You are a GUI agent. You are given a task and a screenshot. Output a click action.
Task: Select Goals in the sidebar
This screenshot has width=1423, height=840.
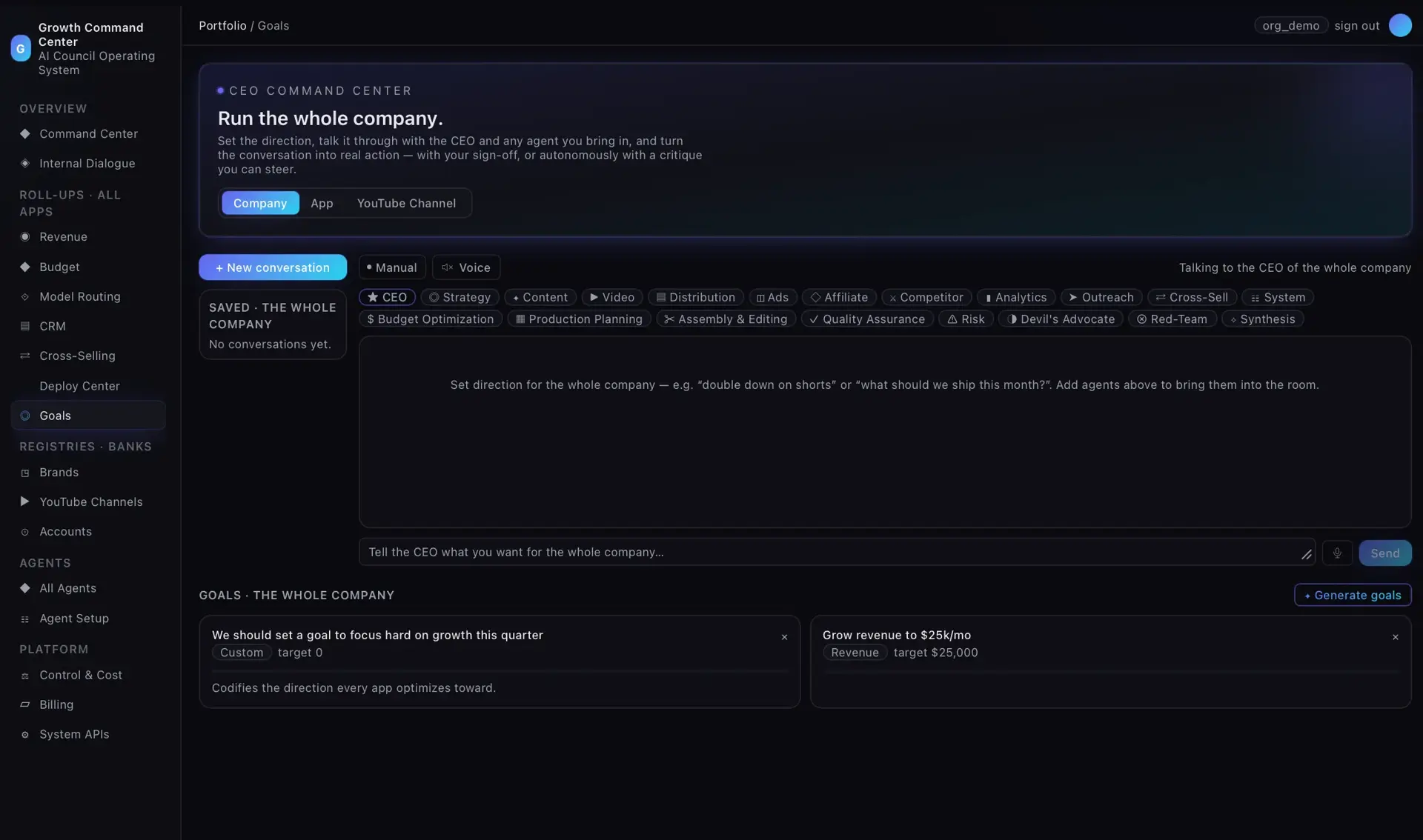click(88, 416)
